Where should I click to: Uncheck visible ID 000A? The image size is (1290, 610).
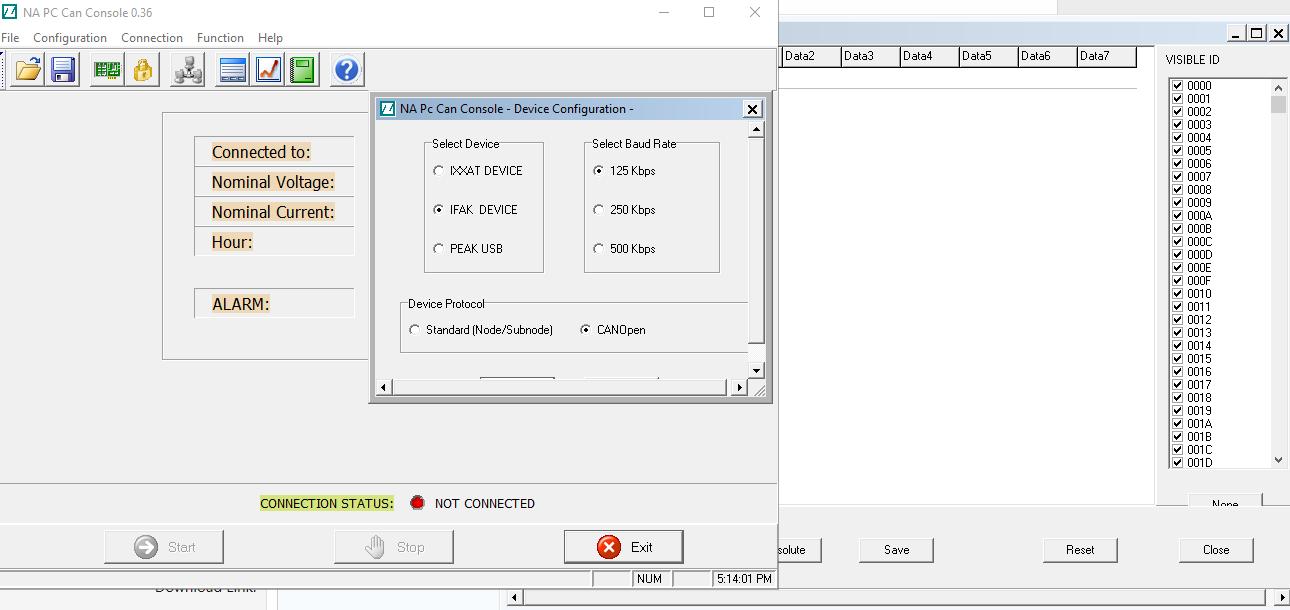(1178, 216)
